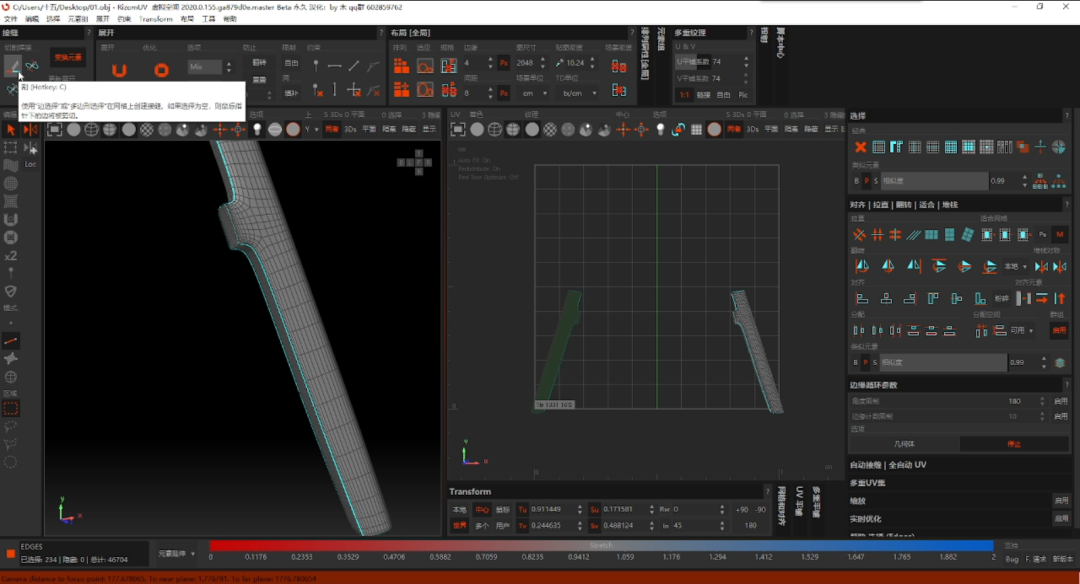Image resolution: width=1080 pixels, height=584 pixels.
Task: Open the tx/cm density unit dropdown
Action: [577, 93]
